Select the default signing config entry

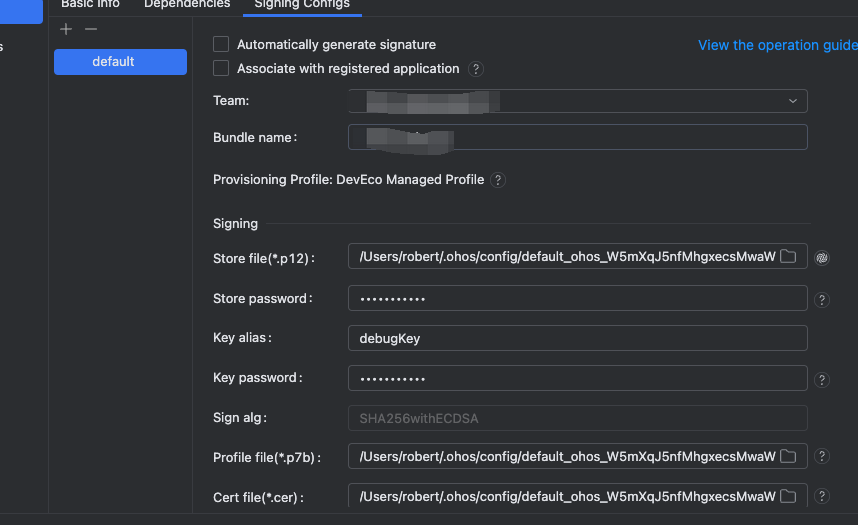120,62
